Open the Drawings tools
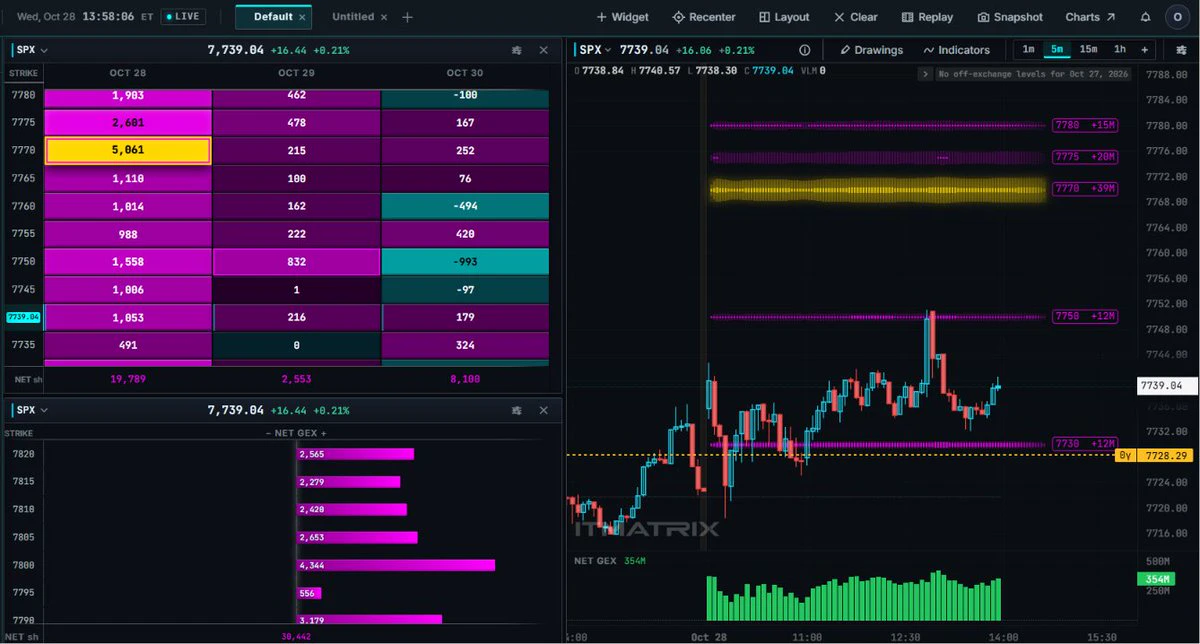The width and height of the screenshot is (1200, 644). point(871,50)
